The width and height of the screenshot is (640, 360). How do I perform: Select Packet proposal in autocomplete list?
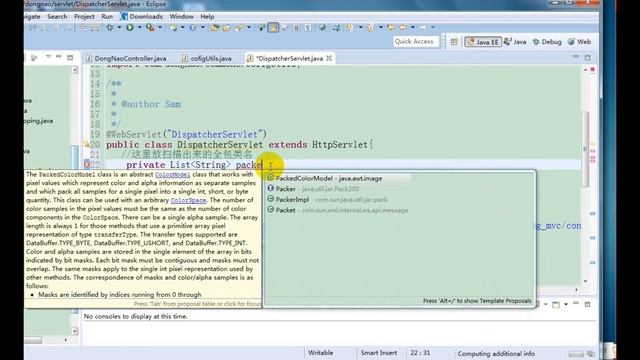(338, 210)
